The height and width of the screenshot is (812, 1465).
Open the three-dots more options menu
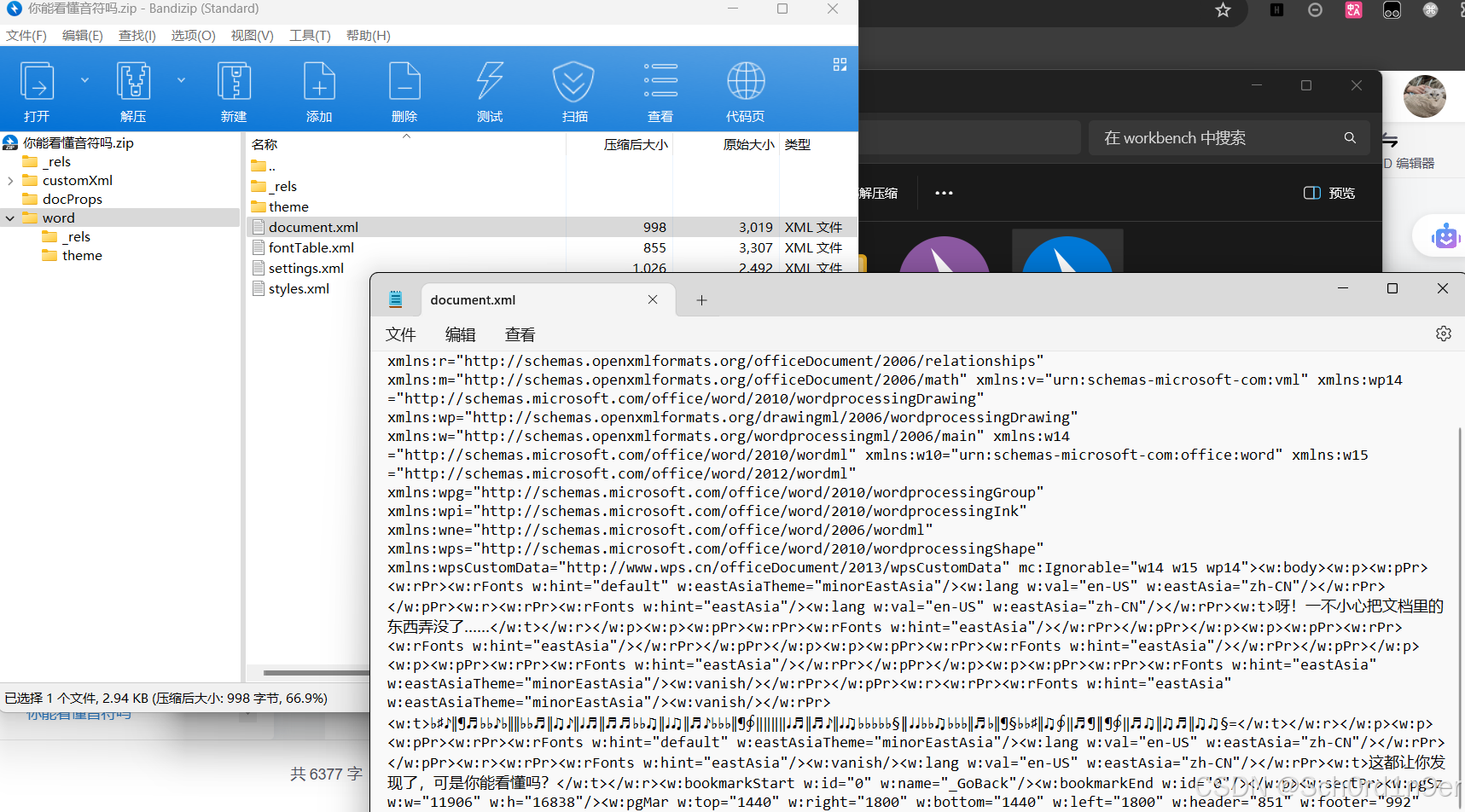point(944,193)
